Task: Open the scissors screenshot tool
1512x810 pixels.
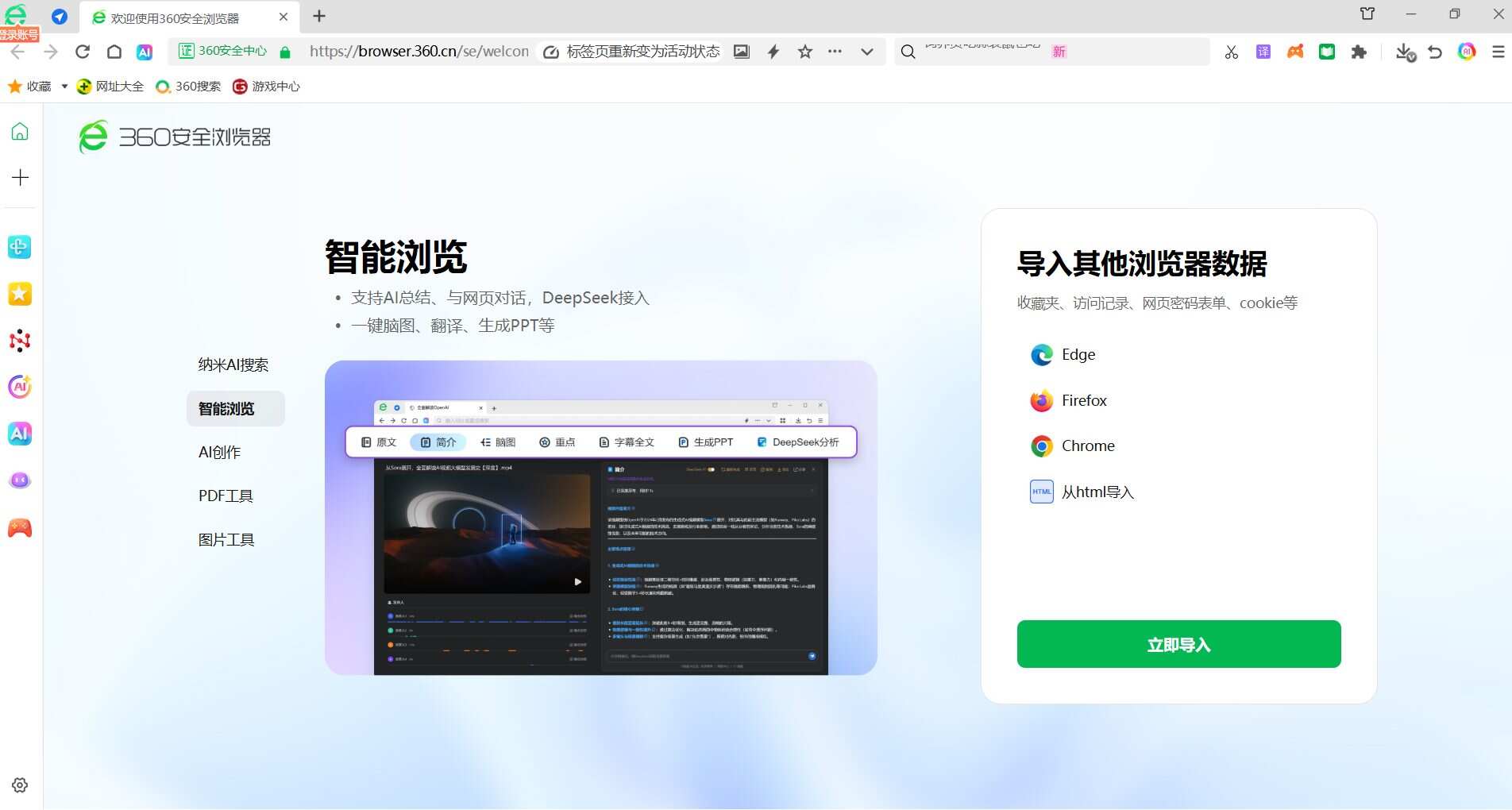Action: [x=1232, y=52]
